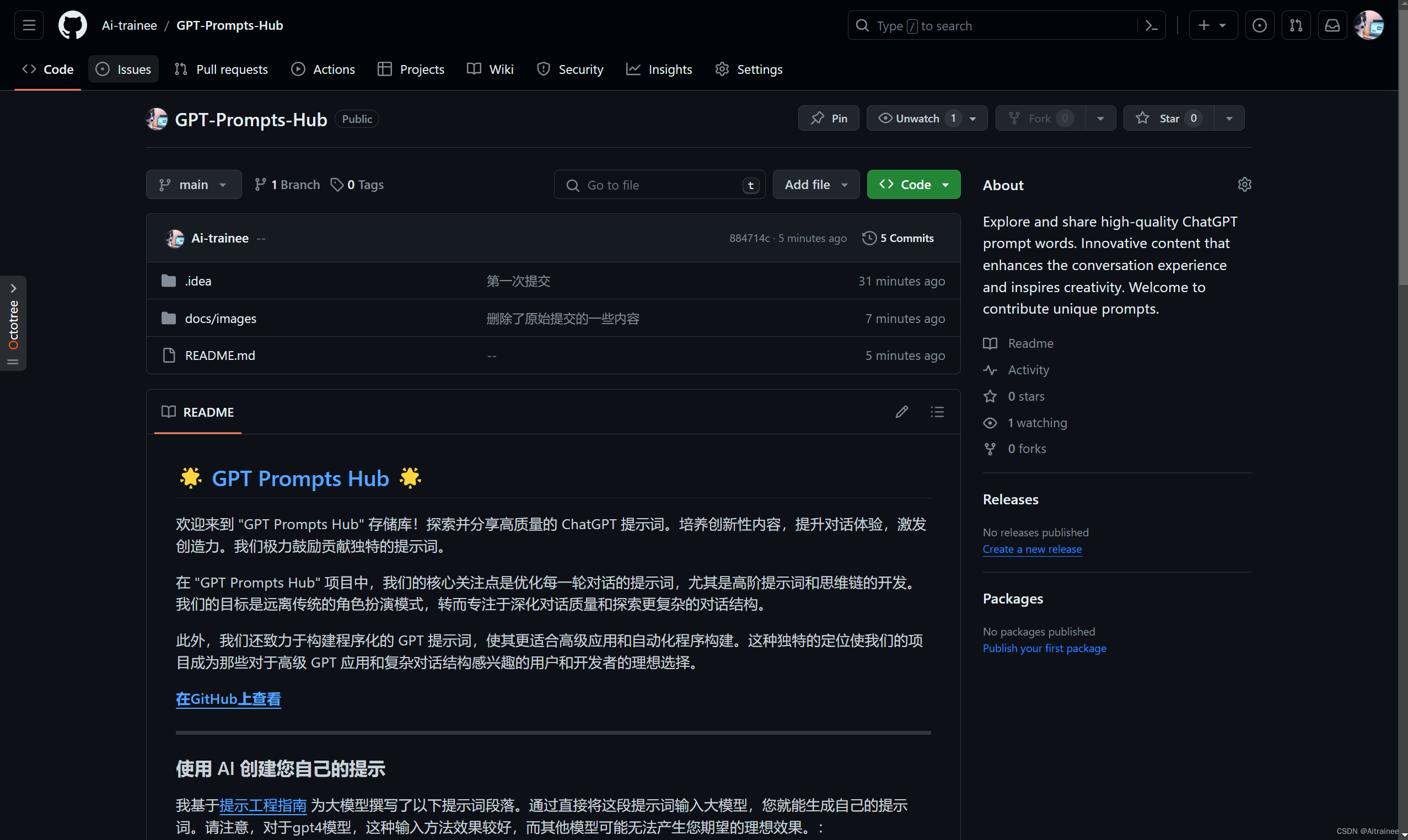
Task: Pin the GPT-Prompts-Hub repository
Action: click(x=828, y=119)
